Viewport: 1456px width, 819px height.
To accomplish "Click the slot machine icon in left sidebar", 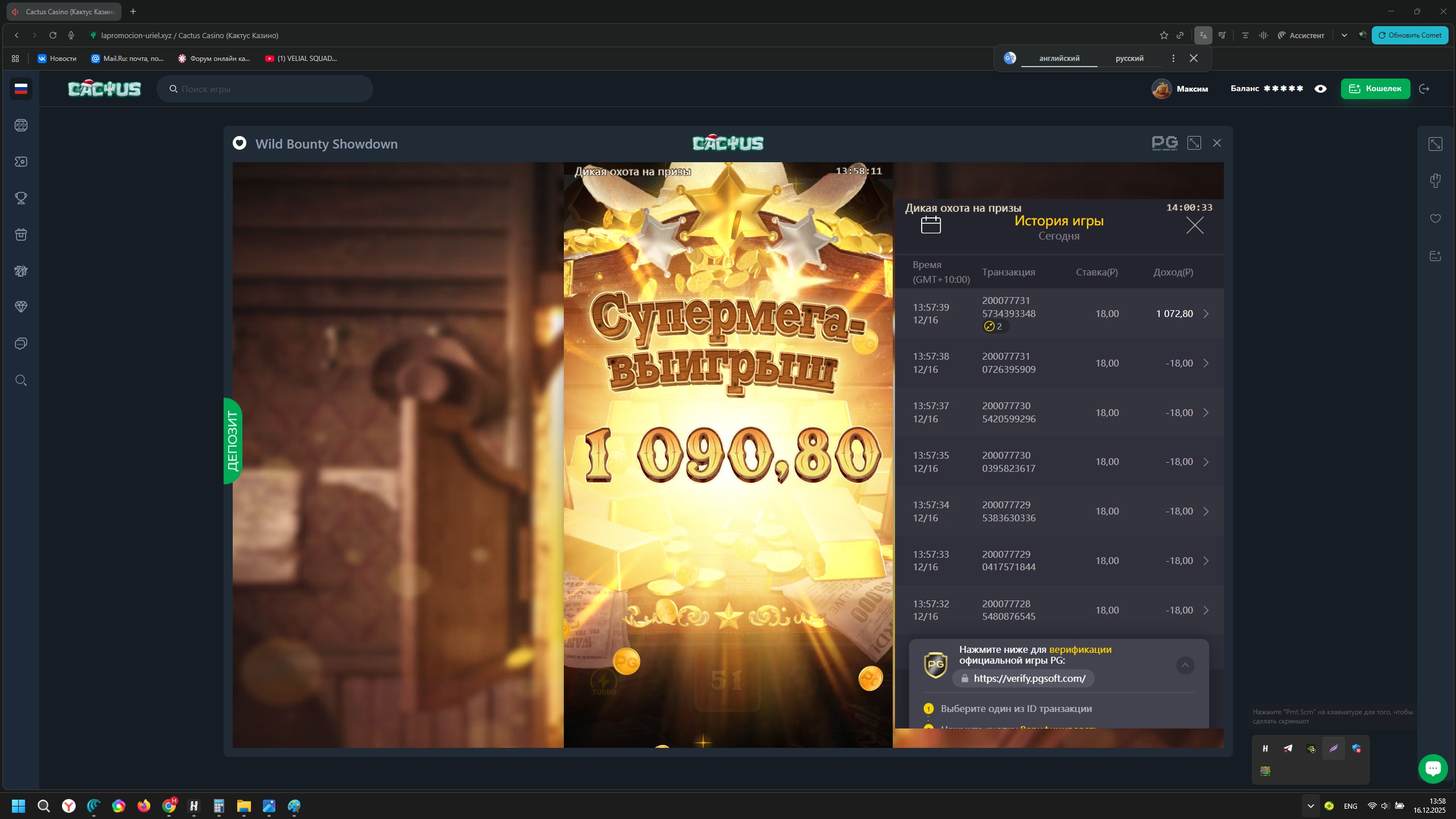I will click(21, 125).
